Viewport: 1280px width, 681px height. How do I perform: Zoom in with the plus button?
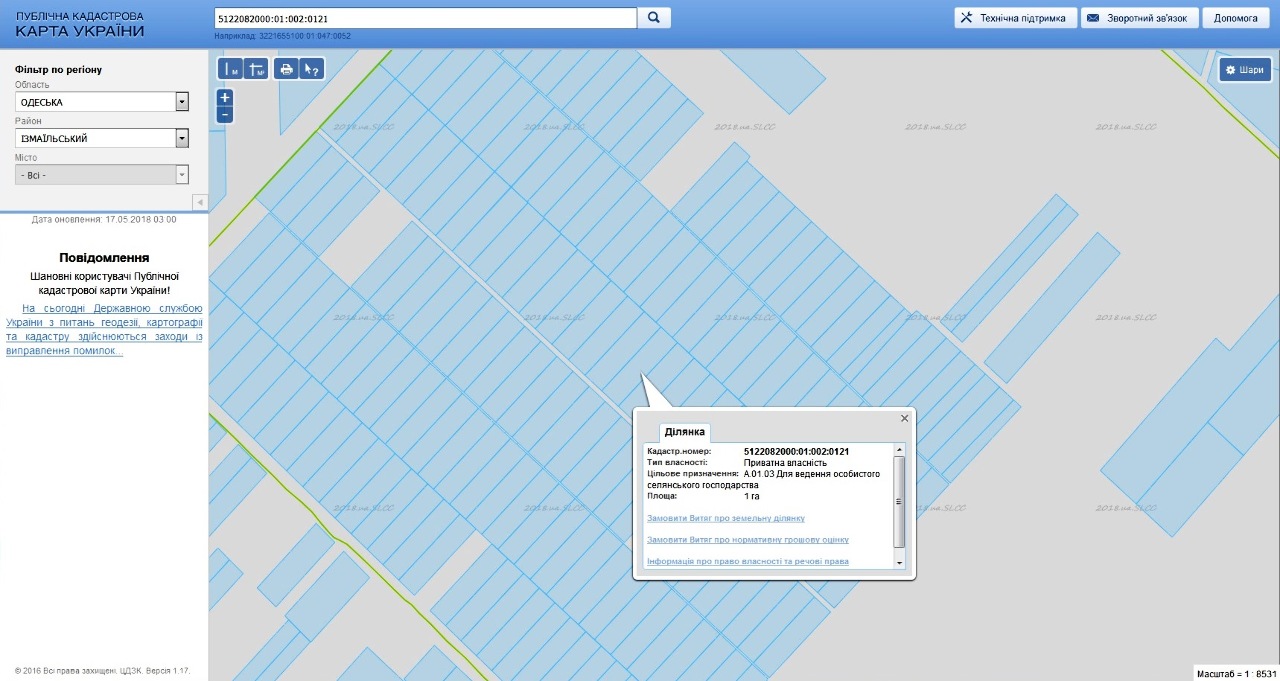(225, 98)
